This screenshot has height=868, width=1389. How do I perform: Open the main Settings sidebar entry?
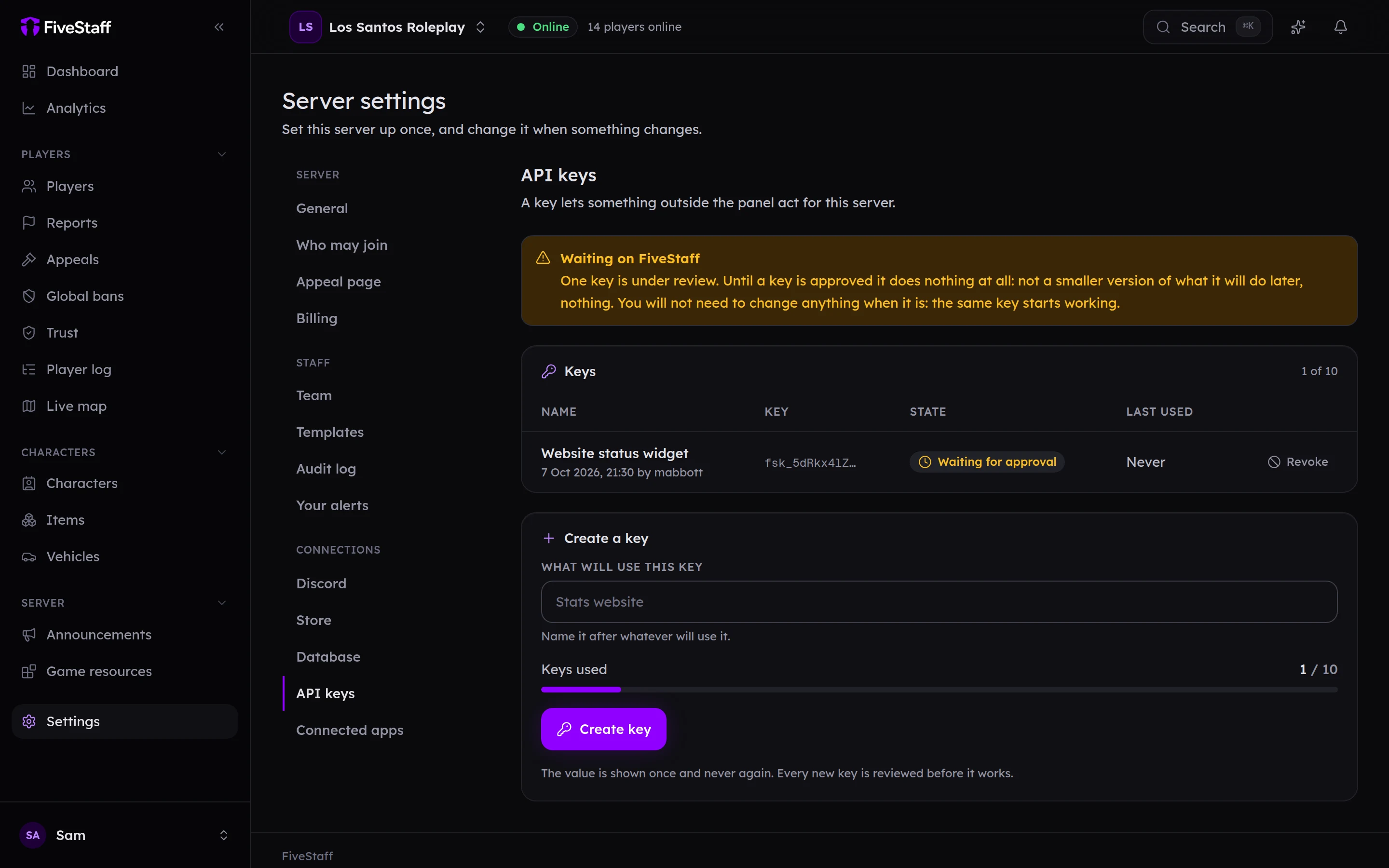pos(124,721)
